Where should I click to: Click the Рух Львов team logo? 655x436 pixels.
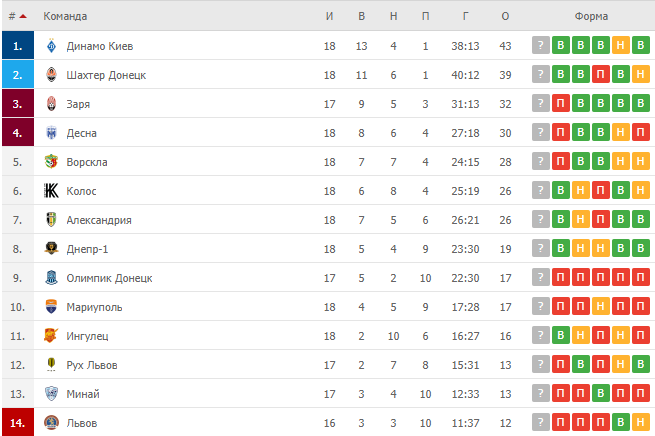(x=51, y=365)
